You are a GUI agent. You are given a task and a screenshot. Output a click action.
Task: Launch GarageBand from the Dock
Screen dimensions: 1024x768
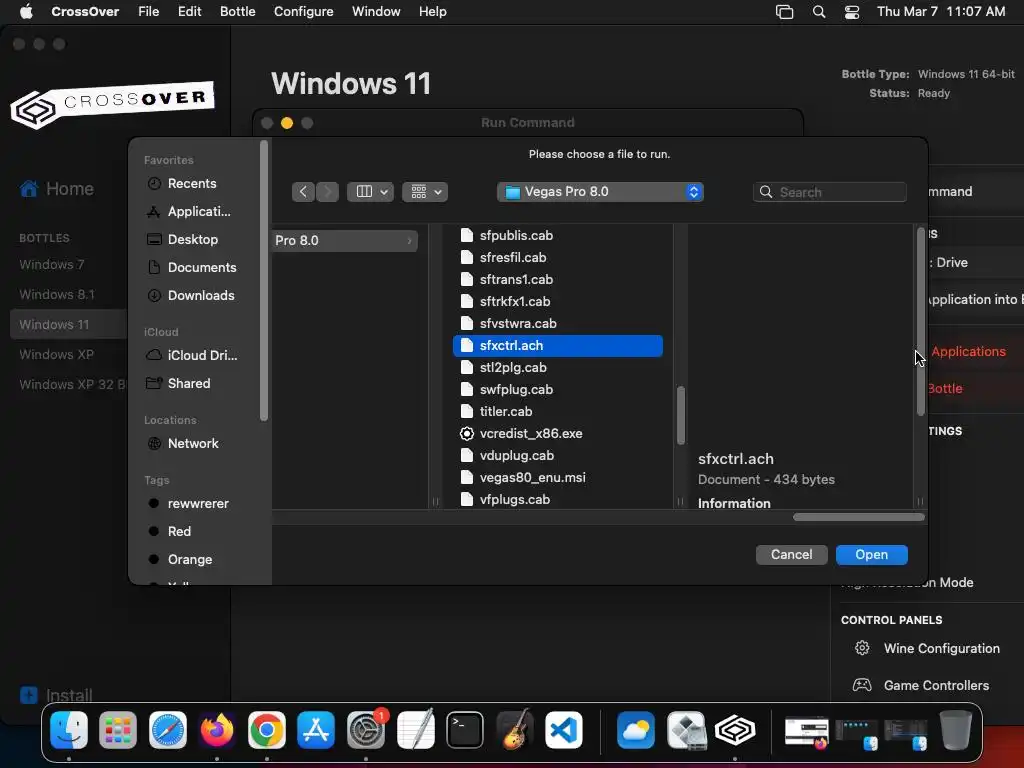pyautogui.click(x=515, y=729)
